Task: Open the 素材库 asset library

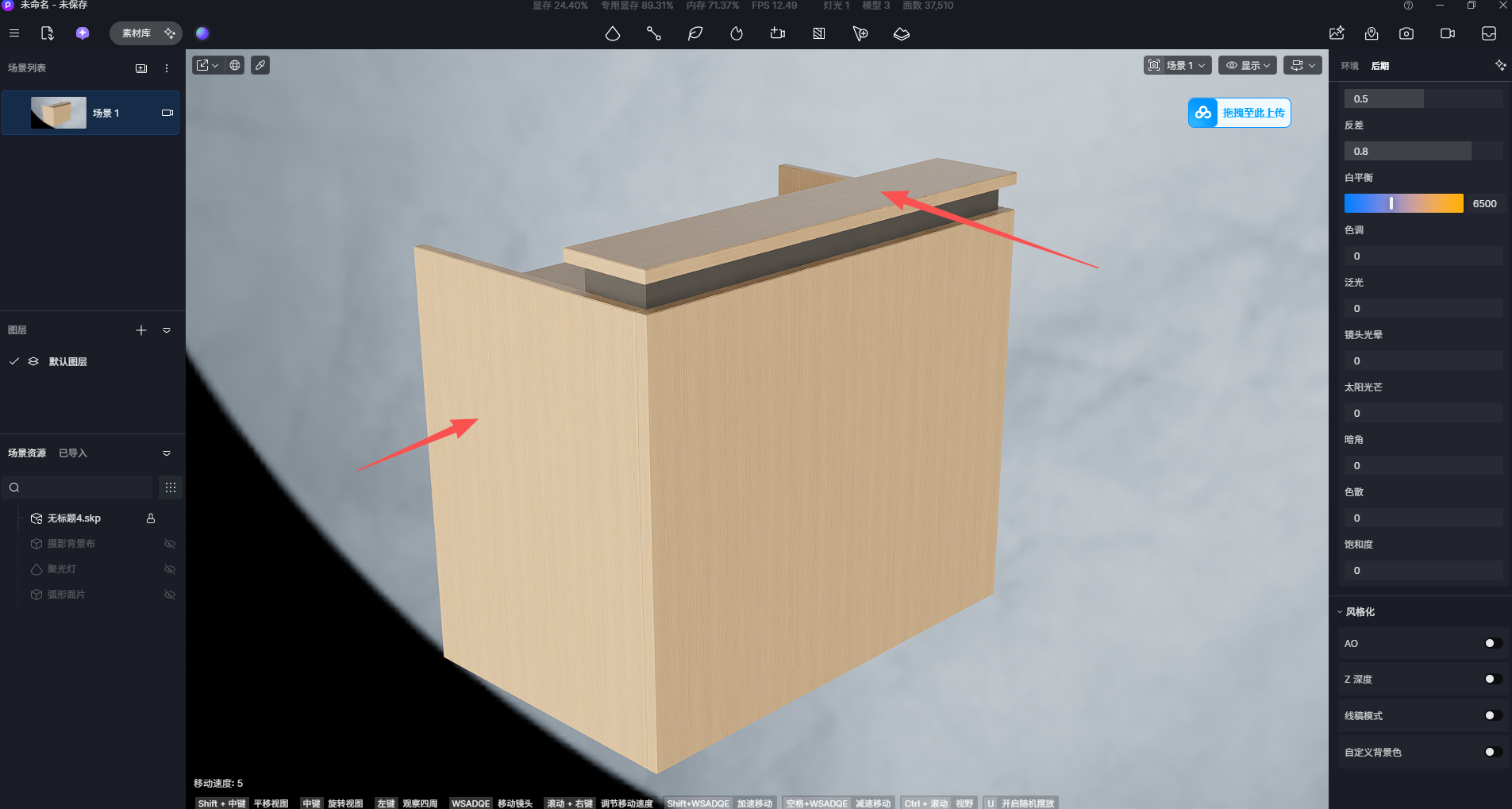Action: tap(137, 33)
